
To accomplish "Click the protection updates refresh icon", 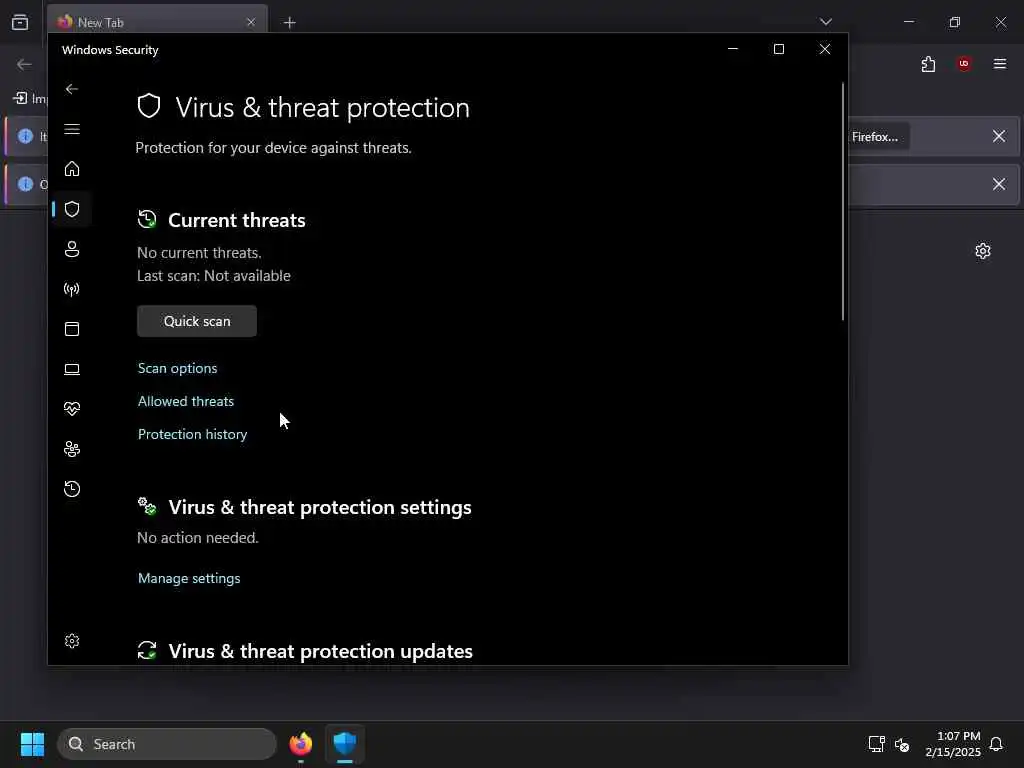I will tap(147, 650).
